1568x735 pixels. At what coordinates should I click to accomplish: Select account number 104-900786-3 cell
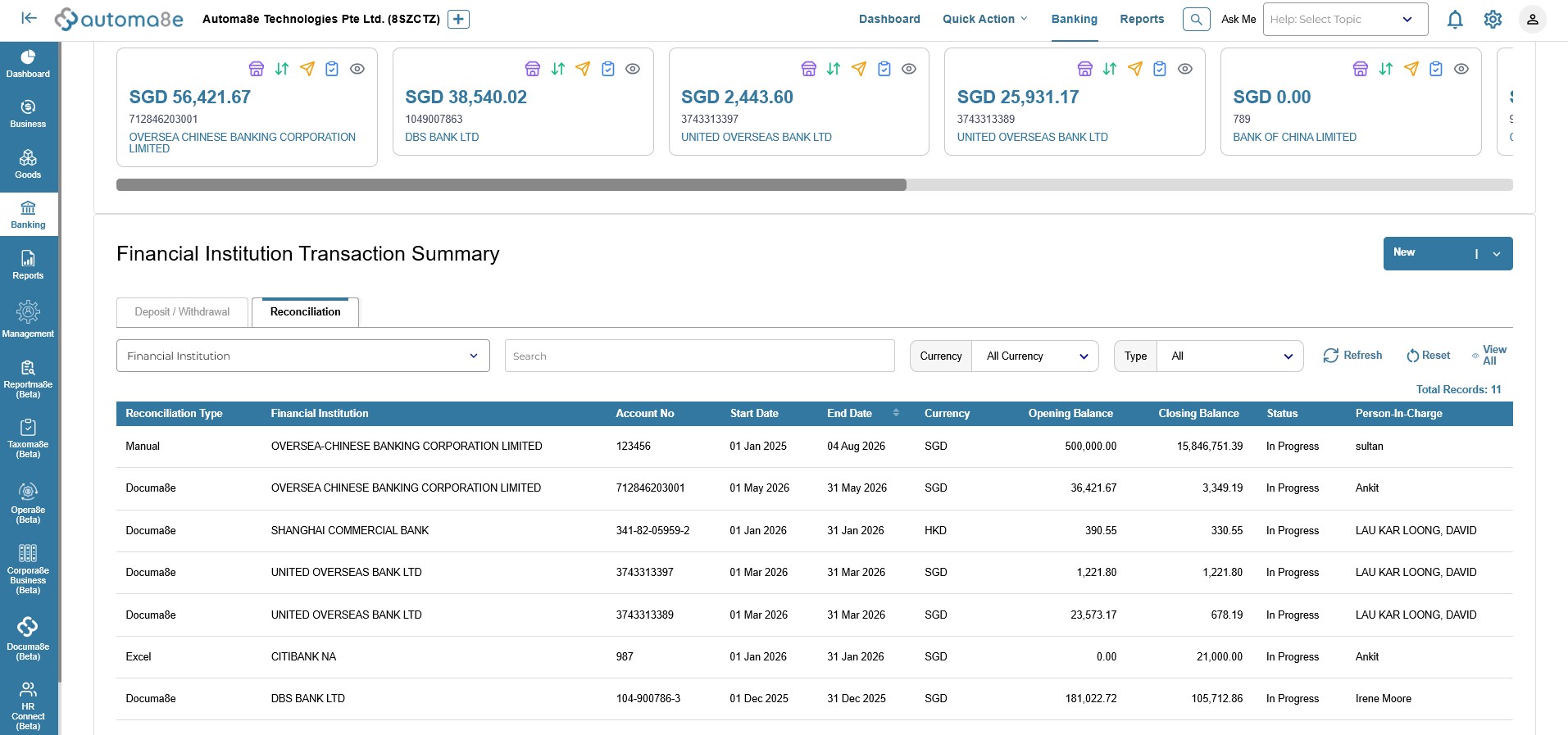point(648,699)
